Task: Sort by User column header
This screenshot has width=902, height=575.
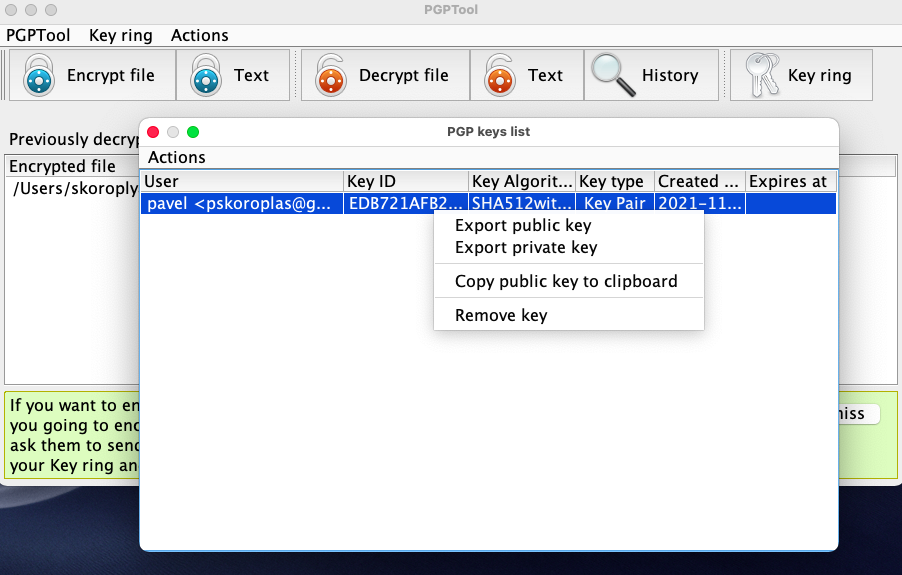Action: [242, 182]
